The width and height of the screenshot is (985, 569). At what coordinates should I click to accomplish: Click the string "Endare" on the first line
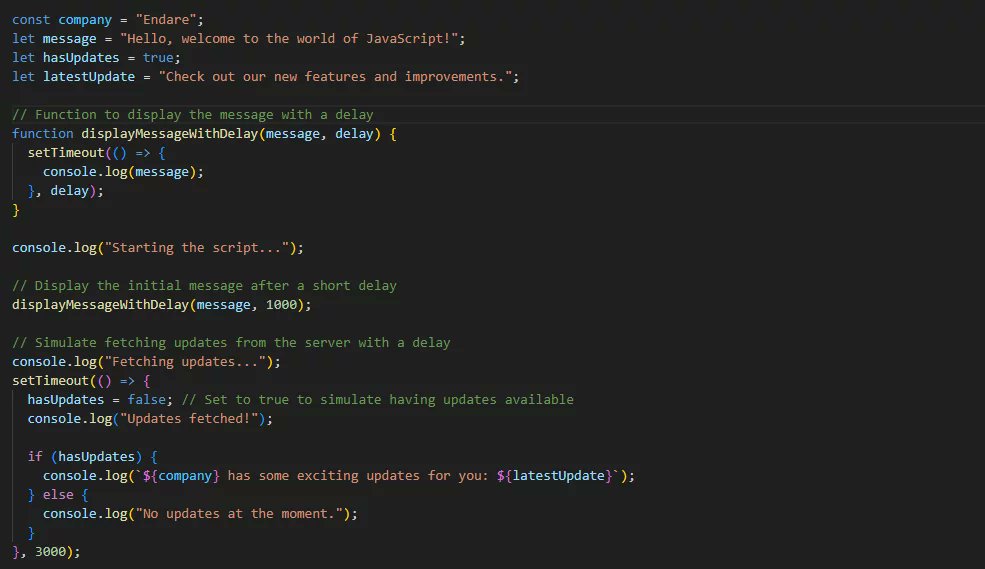pyautogui.click(x=166, y=19)
